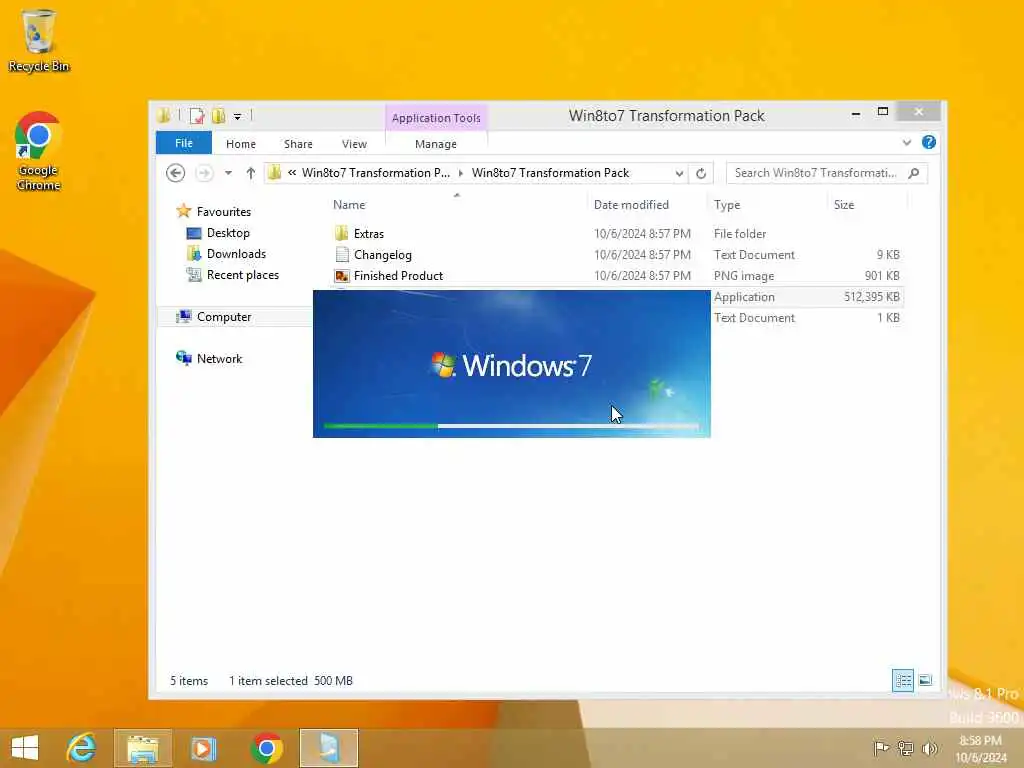This screenshot has width=1024, height=768.
Task: Launch Internet Explorer from the taskbar
Action: [82, 748]
